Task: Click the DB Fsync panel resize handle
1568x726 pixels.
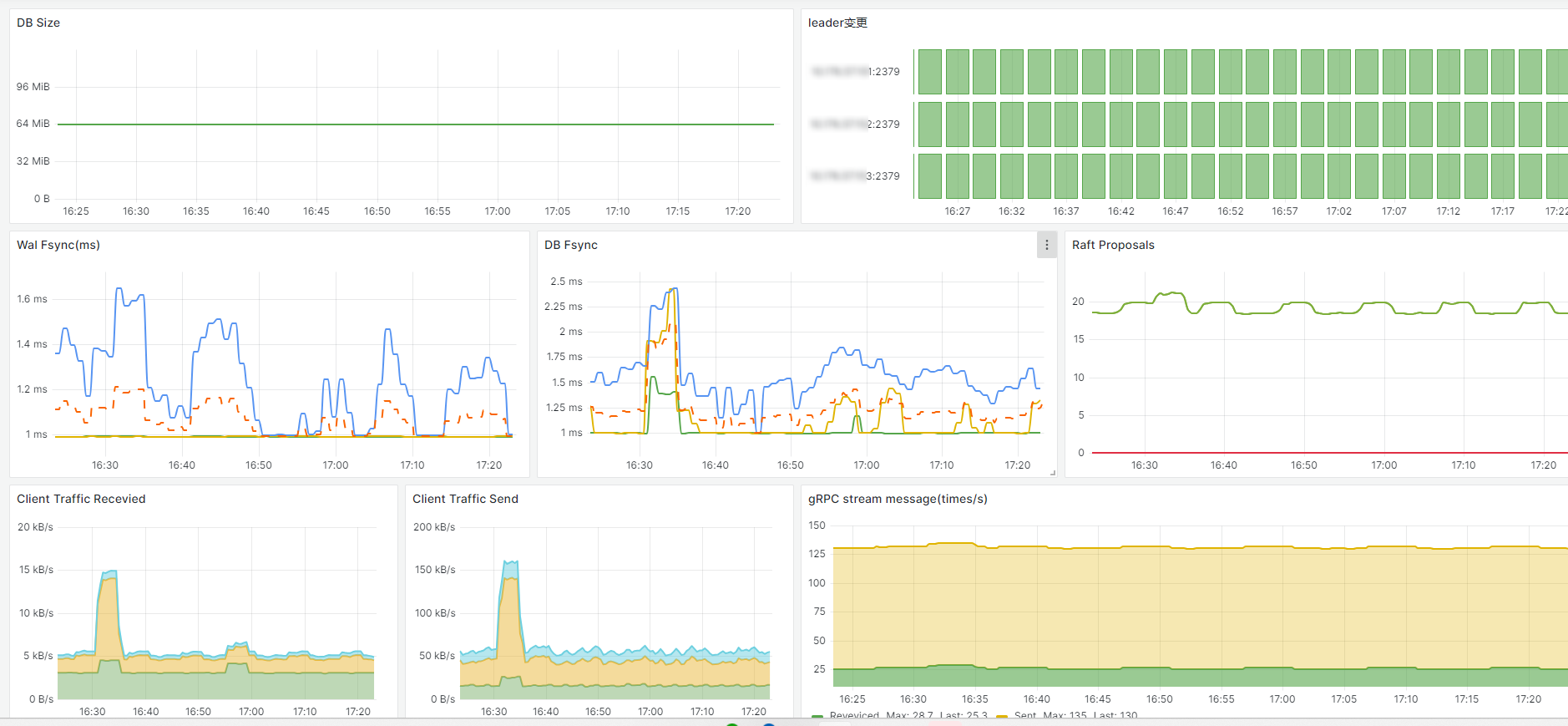Action: point(1053,473)
